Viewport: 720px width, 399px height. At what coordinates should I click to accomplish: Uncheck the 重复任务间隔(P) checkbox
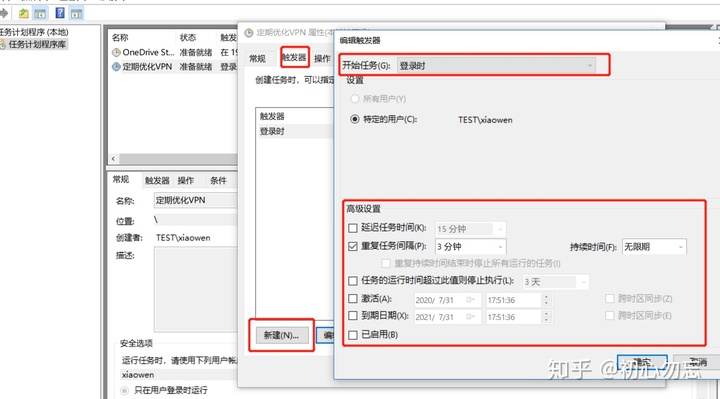pos(353,247)
